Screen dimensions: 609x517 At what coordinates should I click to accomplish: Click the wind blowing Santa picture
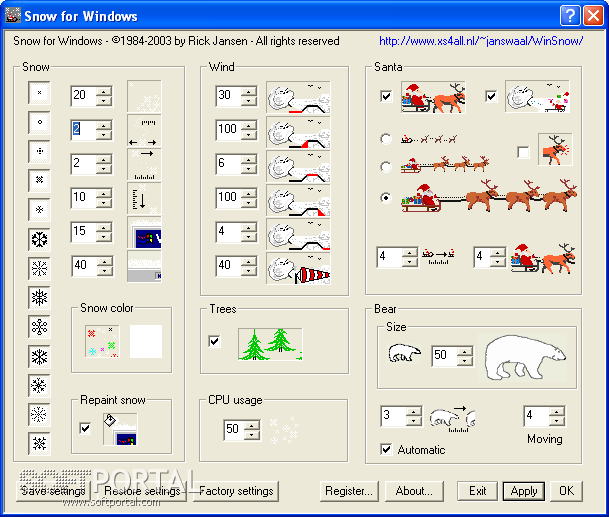tap(537, 96)
